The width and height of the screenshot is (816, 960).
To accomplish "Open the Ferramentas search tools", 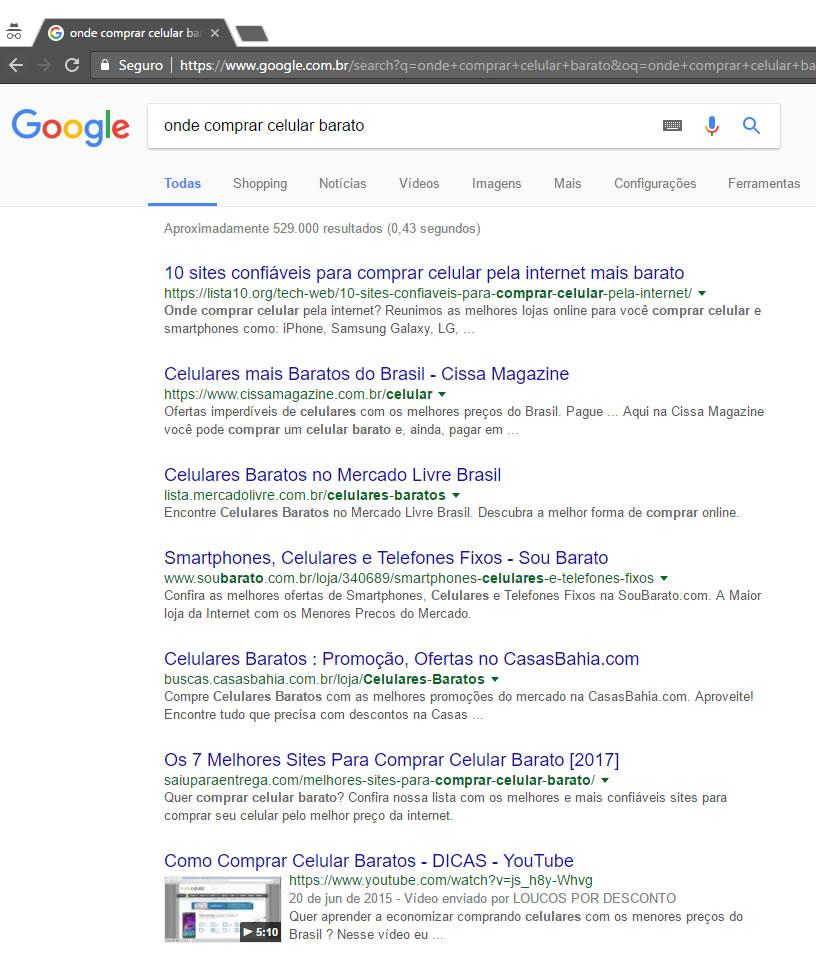I will tap(764, 184).
